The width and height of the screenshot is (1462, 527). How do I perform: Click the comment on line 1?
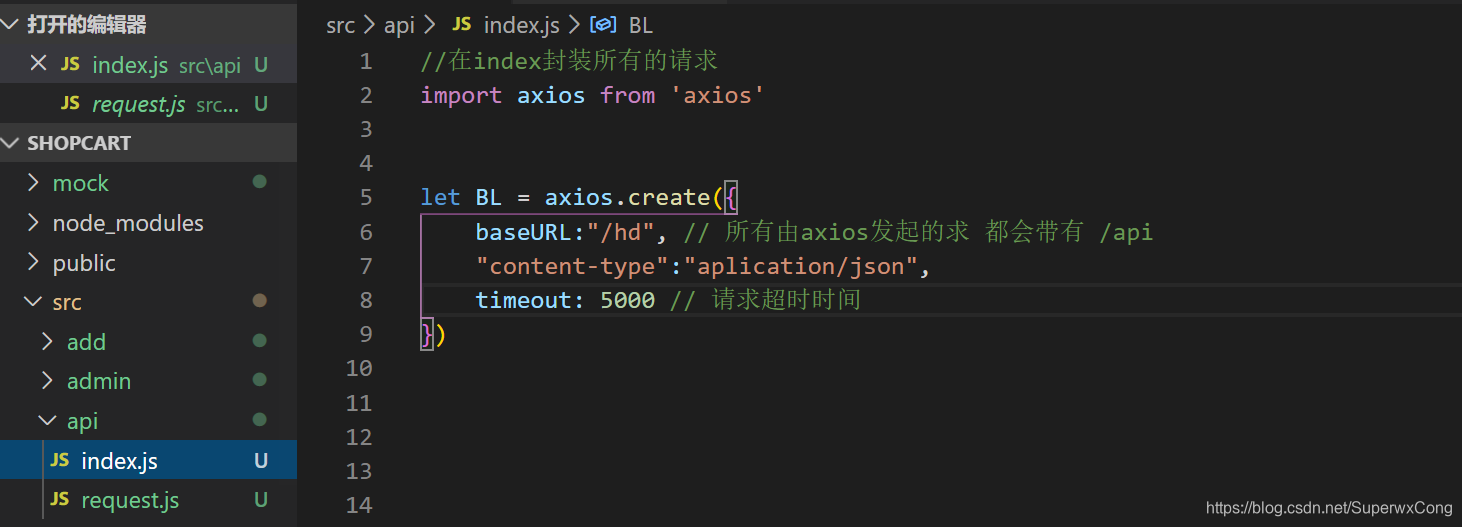[x=569, y=61]
